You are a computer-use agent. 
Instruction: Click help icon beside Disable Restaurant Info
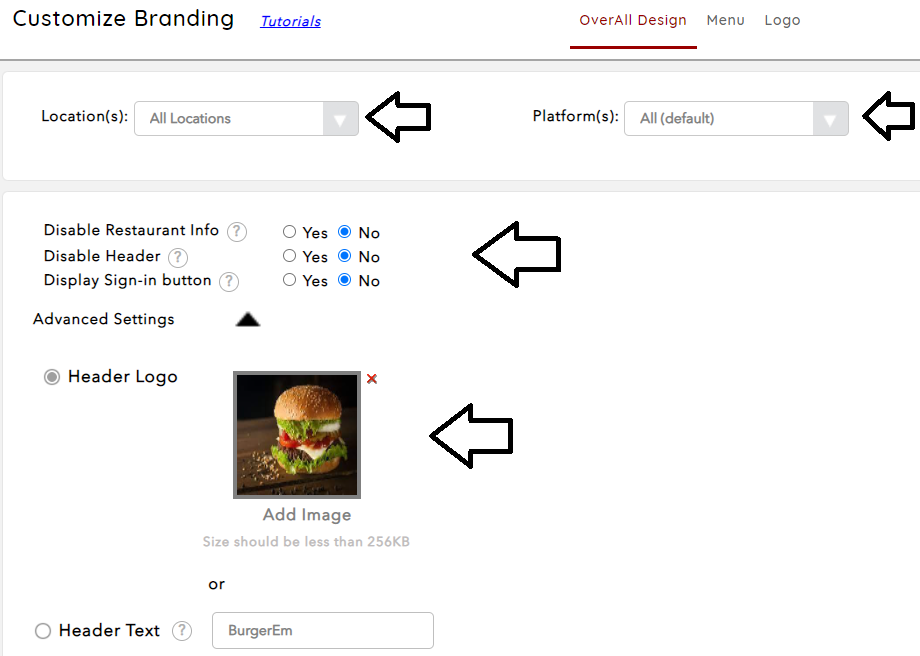236,232
